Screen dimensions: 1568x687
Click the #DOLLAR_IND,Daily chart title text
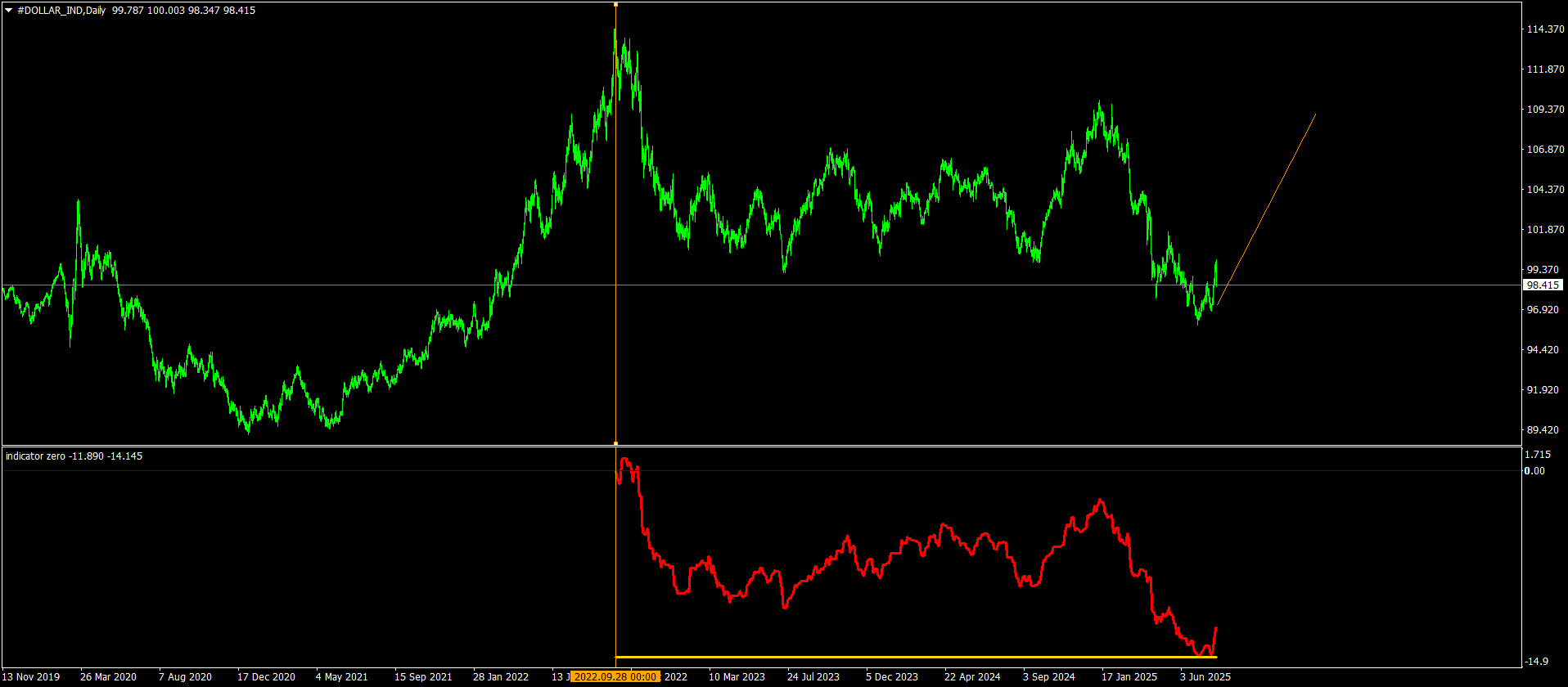click(x=61, y=11)
